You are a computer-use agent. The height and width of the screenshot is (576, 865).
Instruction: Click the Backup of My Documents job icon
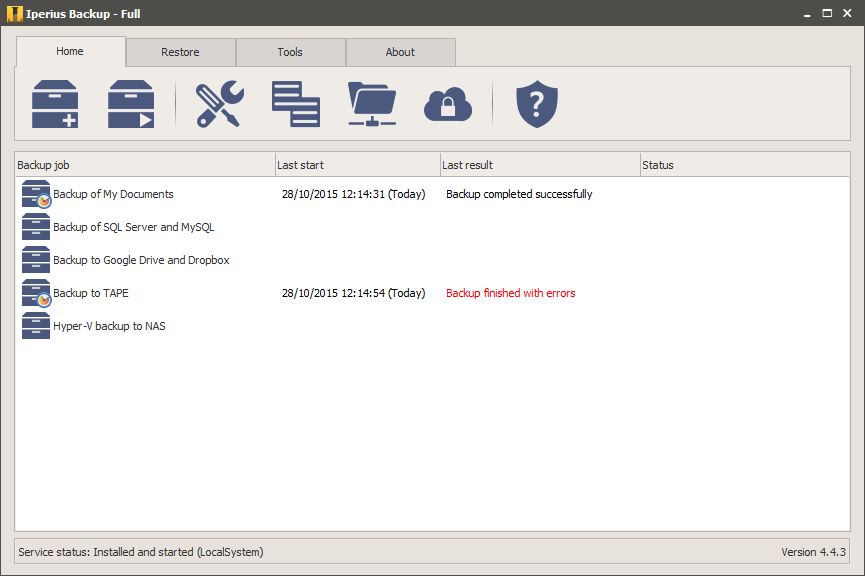click(x=36, y=194)
